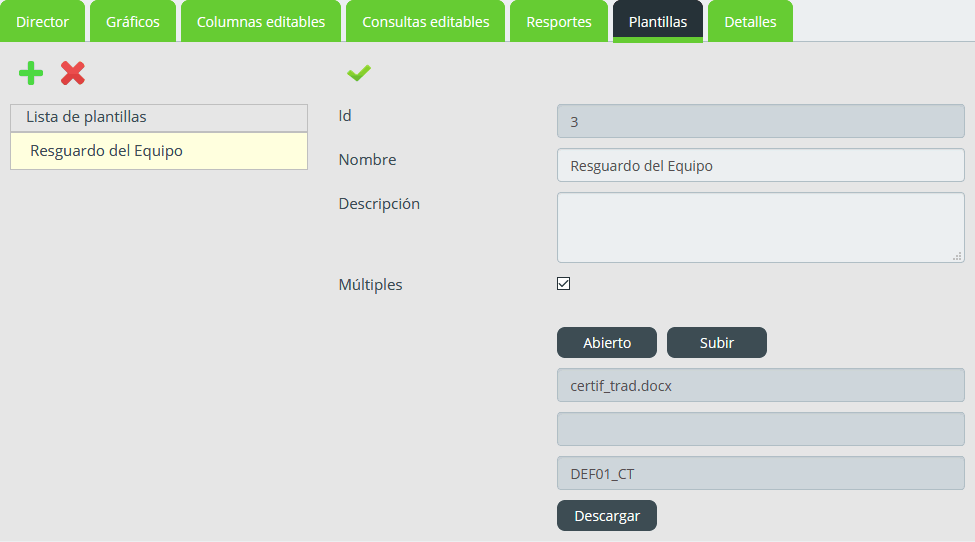Viewport: 975px width, 542px height.
Task: Uncheck the Múltiples checkbox
Action: click(563, 284)
